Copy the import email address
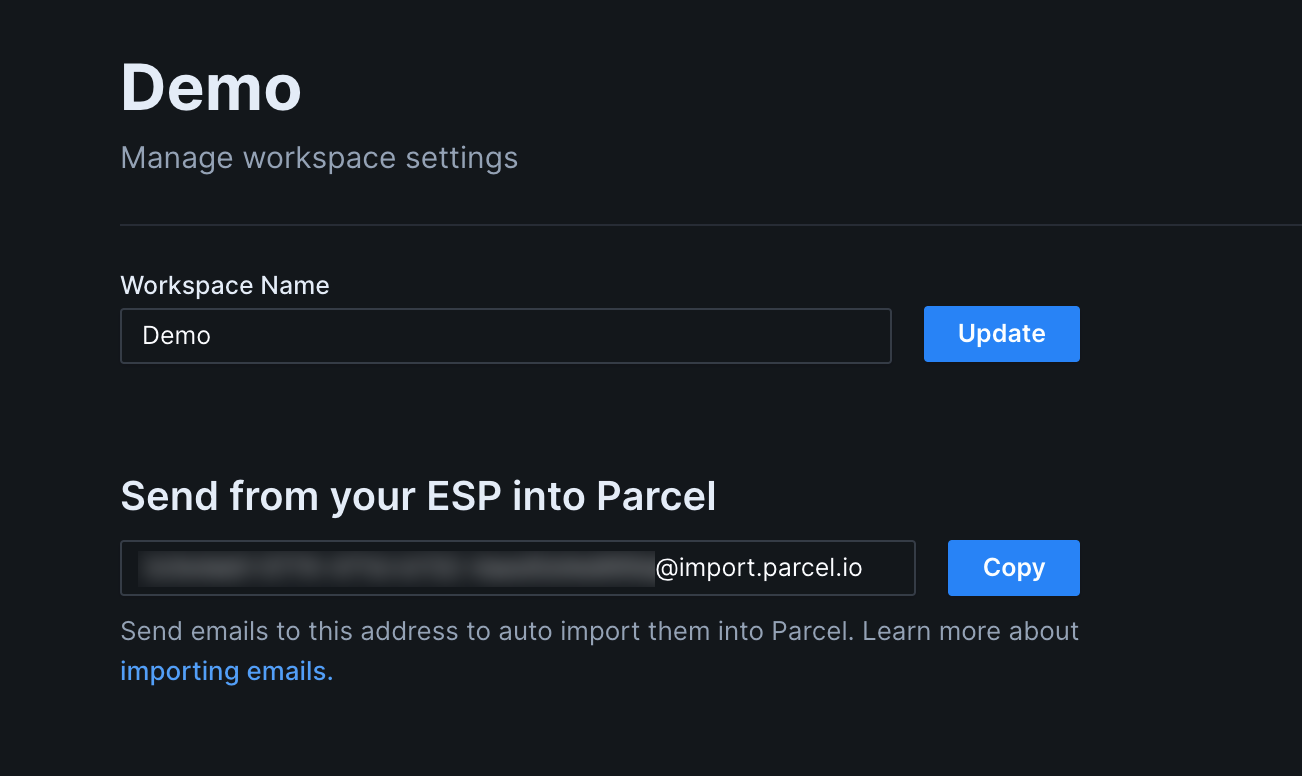 tap(1013, 568)
